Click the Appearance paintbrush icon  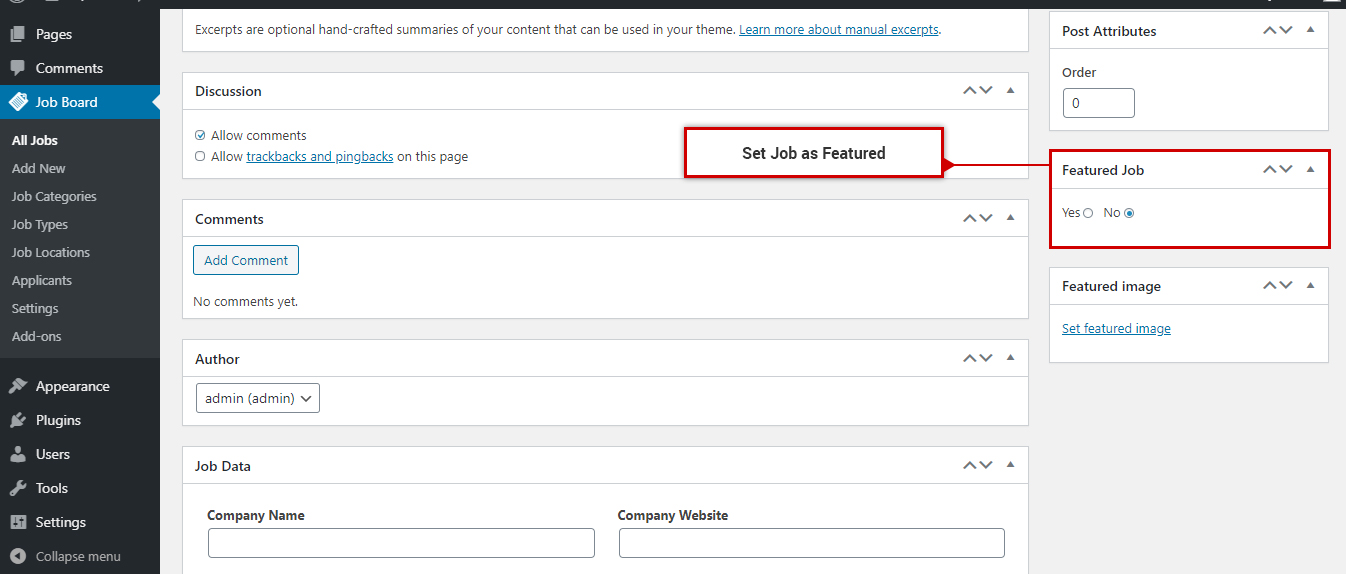18,386
